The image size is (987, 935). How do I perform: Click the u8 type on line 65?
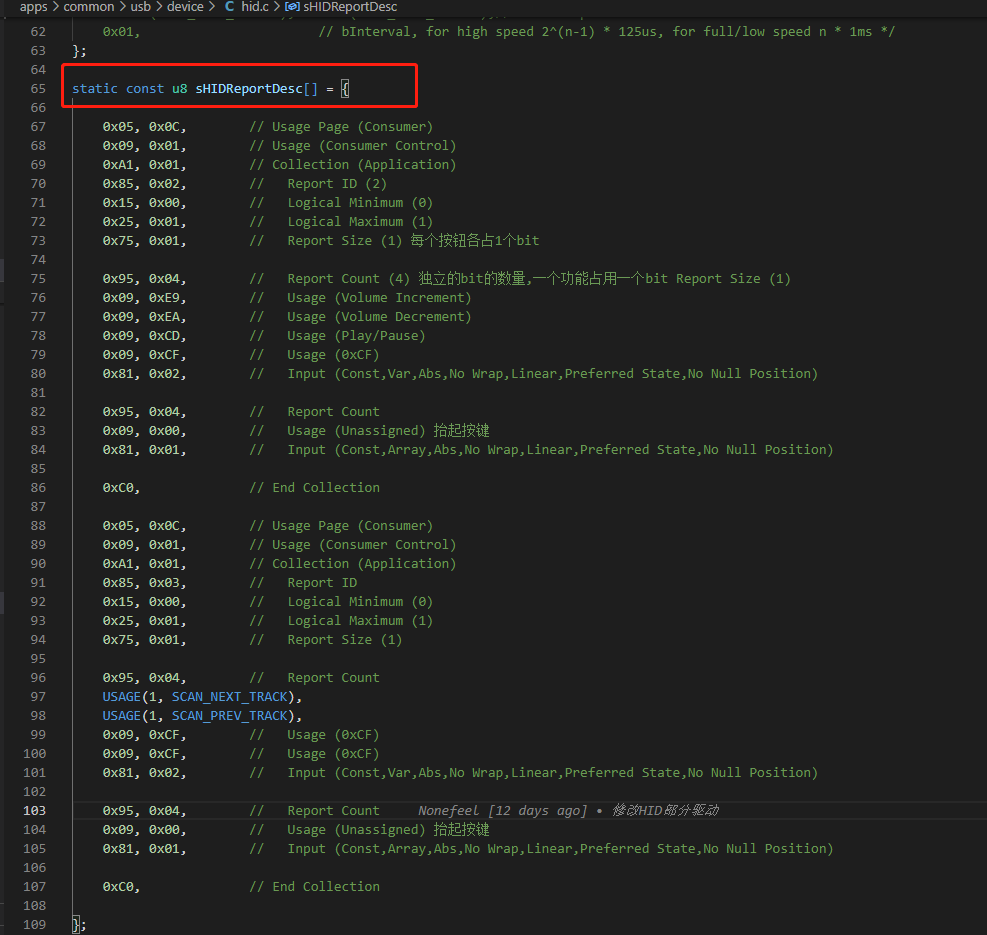(179, 89)
